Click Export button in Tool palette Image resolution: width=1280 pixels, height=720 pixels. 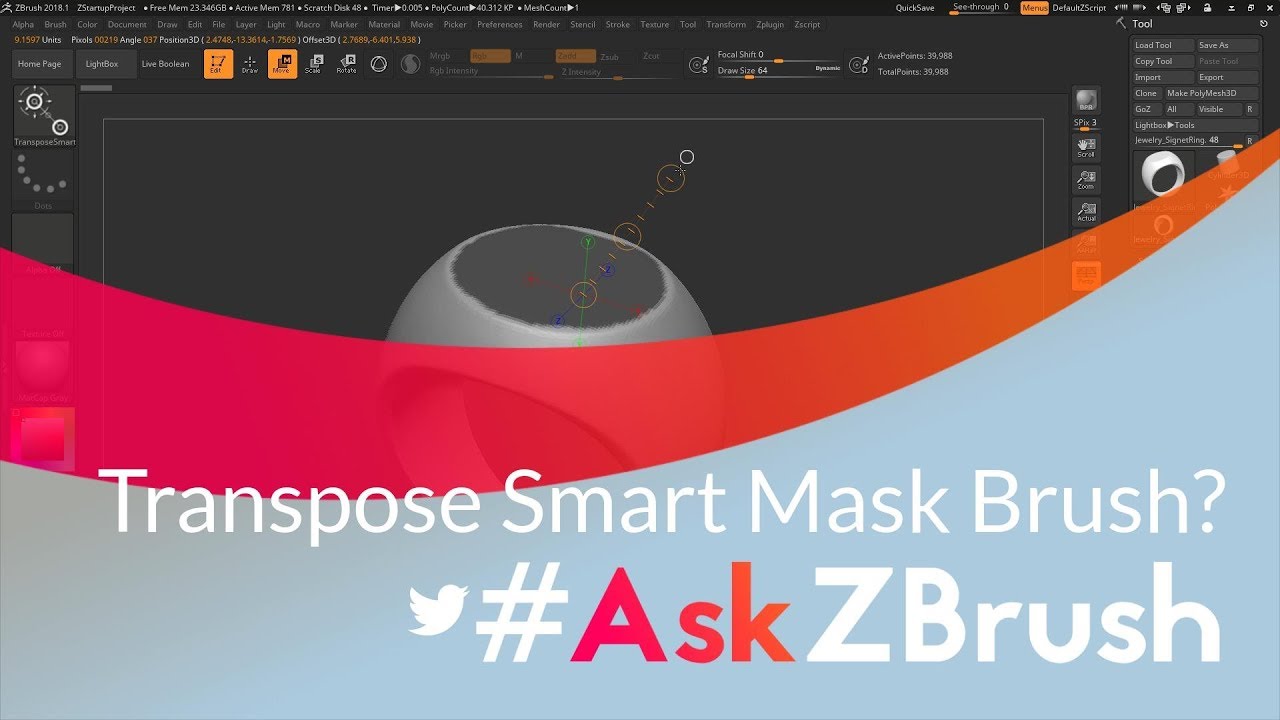pyautogui.click(x=1228, y=77)
